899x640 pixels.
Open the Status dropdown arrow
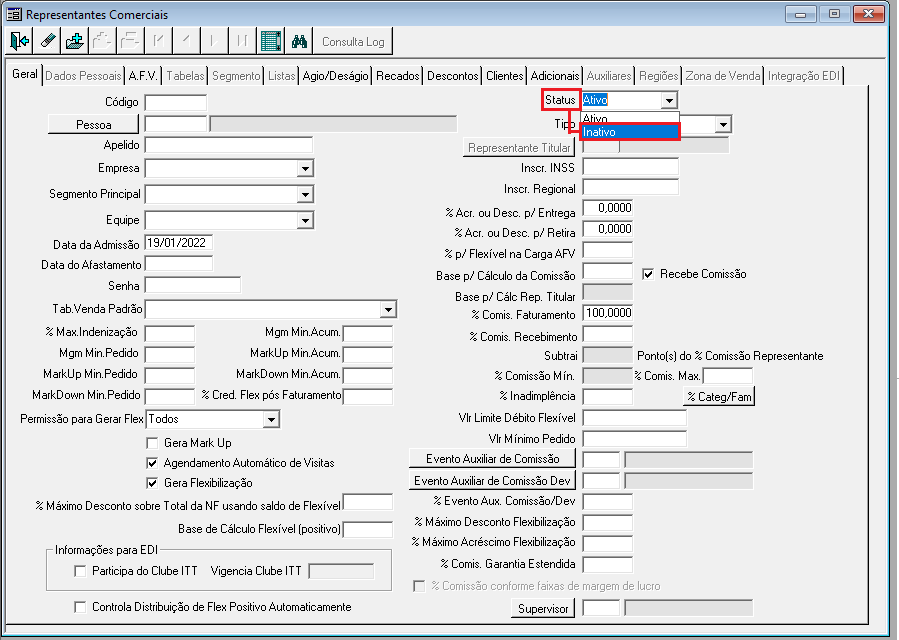point(669,100)
